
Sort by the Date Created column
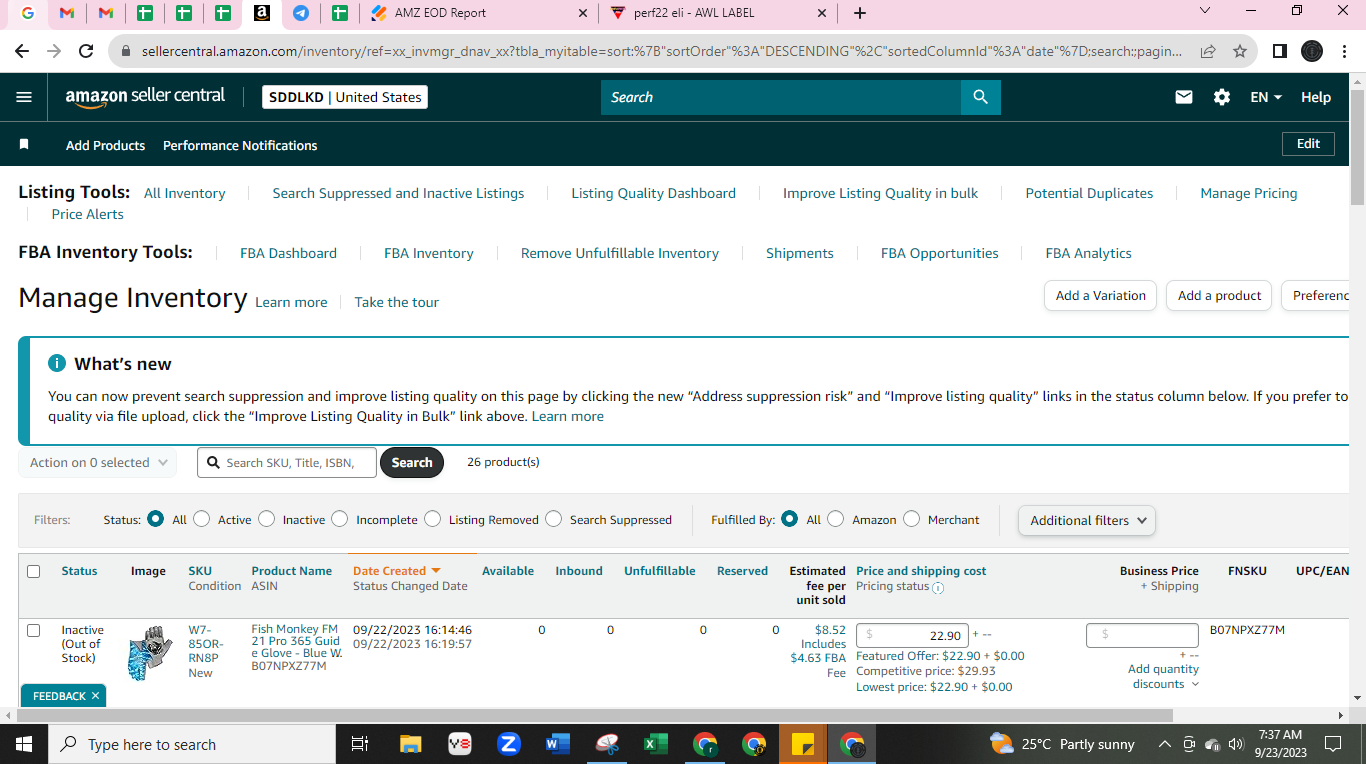(396, 571)
